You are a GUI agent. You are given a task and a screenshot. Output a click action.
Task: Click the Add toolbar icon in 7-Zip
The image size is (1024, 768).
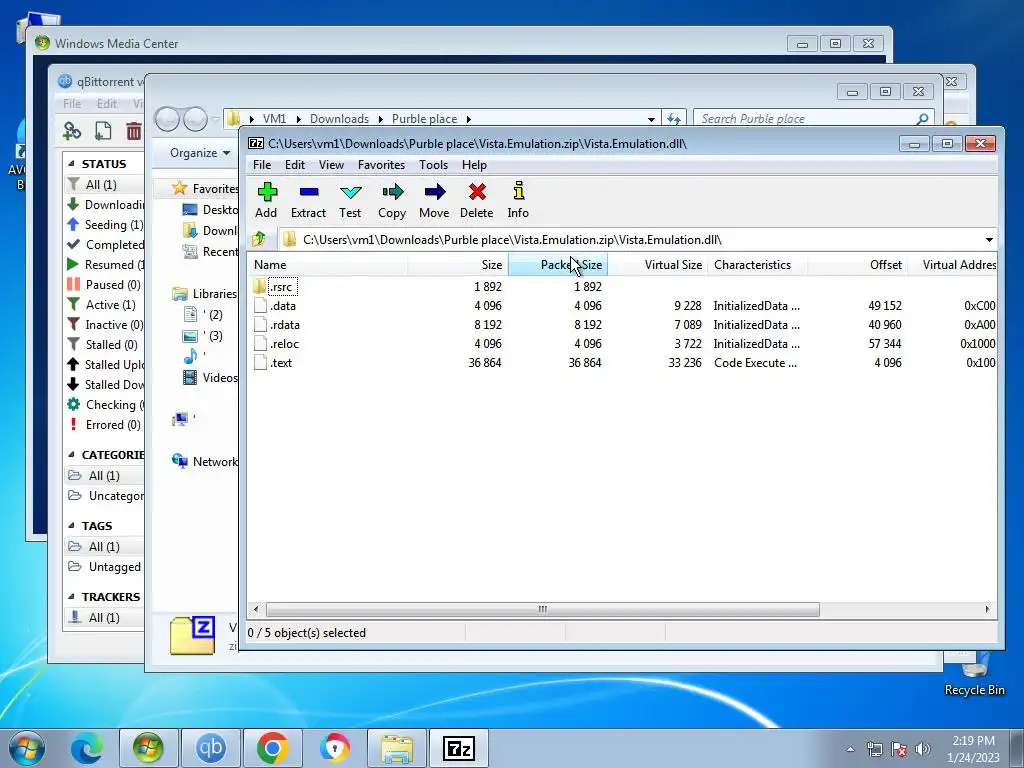(266, 192)
